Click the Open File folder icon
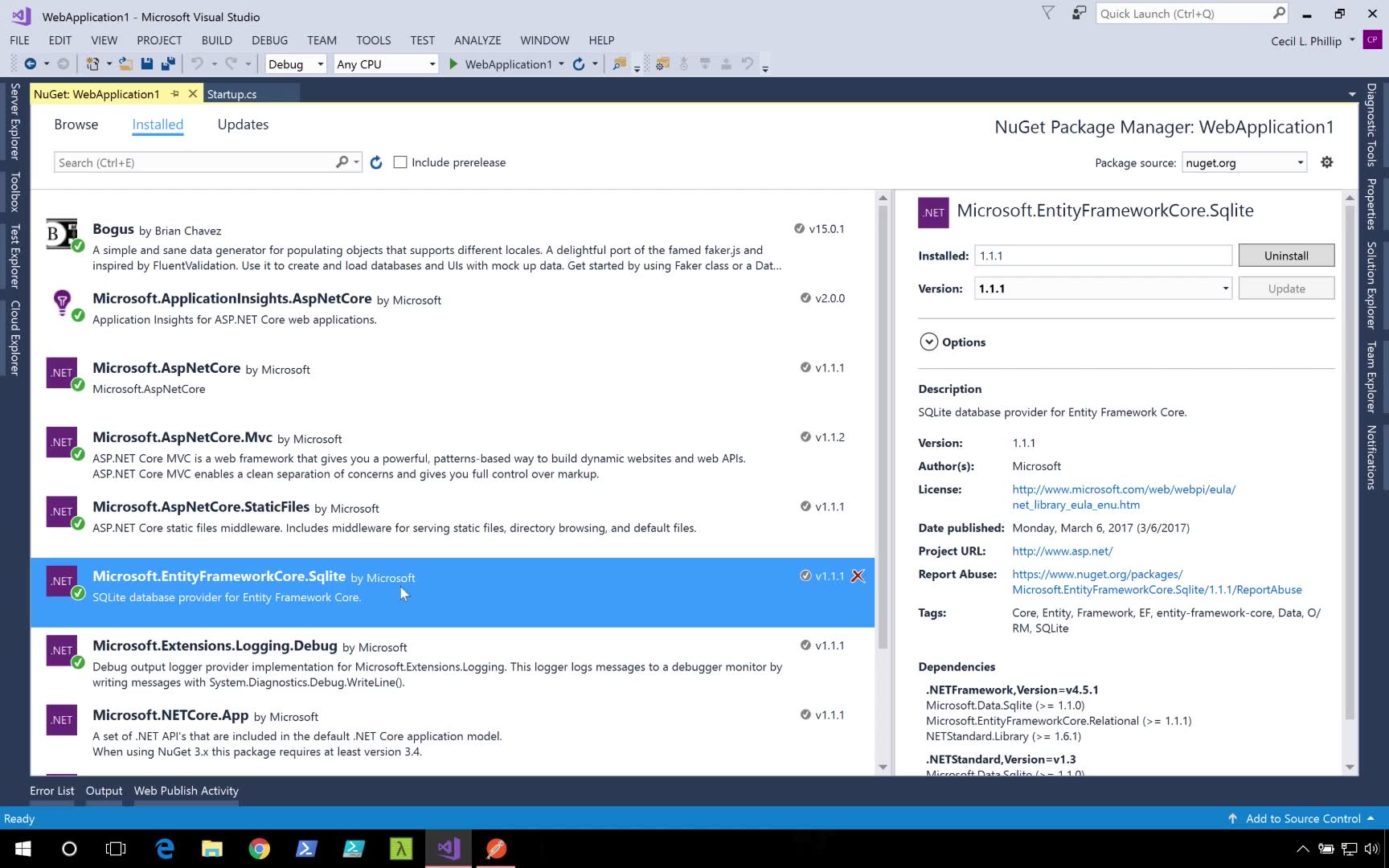1389x868 pixels. pos(125,64)
